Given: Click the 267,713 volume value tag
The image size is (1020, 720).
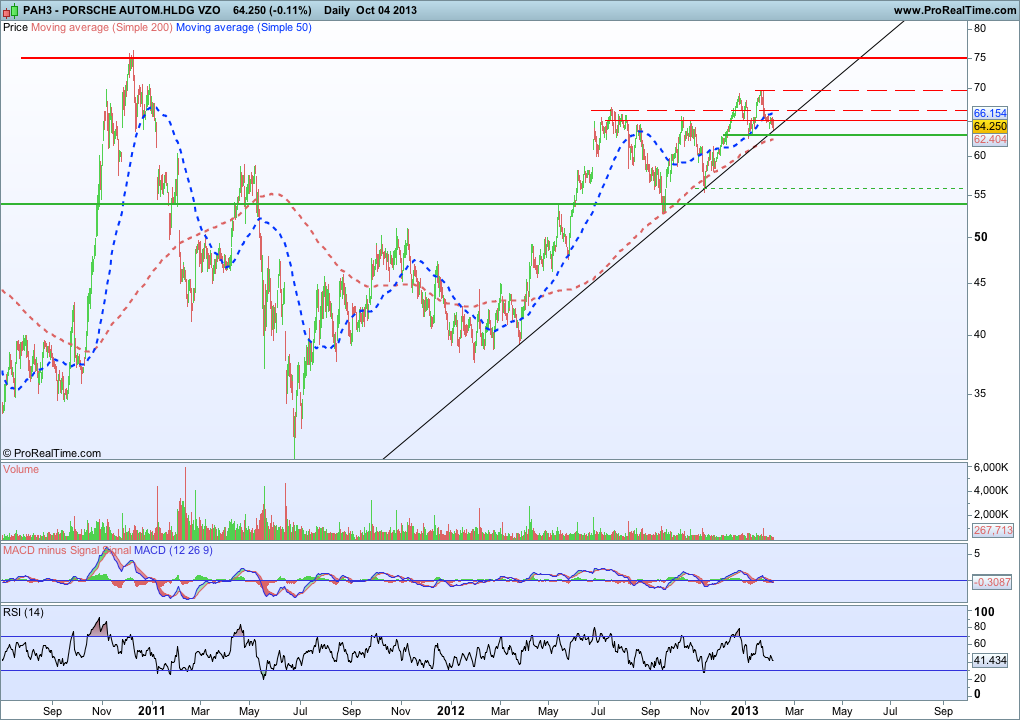Looking at the screenshot, I should (x=993, y=530).
